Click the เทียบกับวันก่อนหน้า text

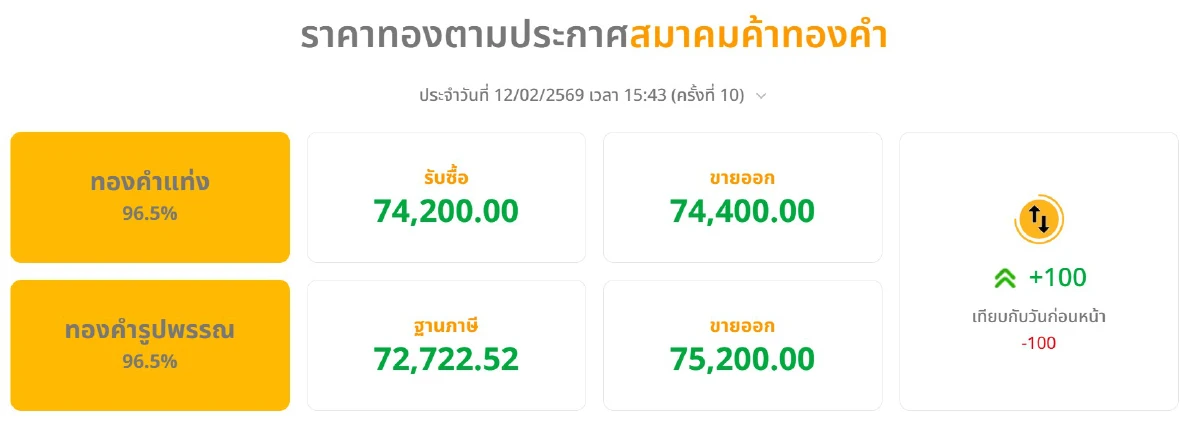coord(1039,318)
